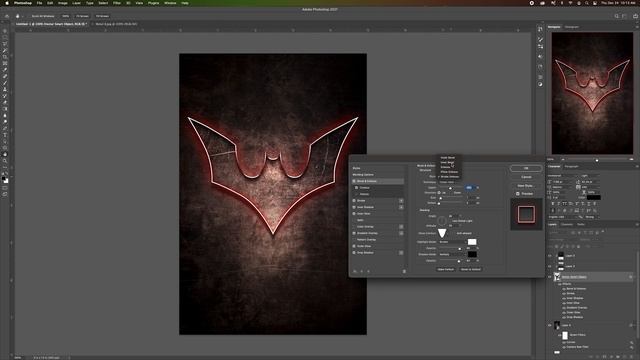This screenshot has width=640, height=360.
Task: Hide the top layer's visibility eye
Action: tap(550, 256)
